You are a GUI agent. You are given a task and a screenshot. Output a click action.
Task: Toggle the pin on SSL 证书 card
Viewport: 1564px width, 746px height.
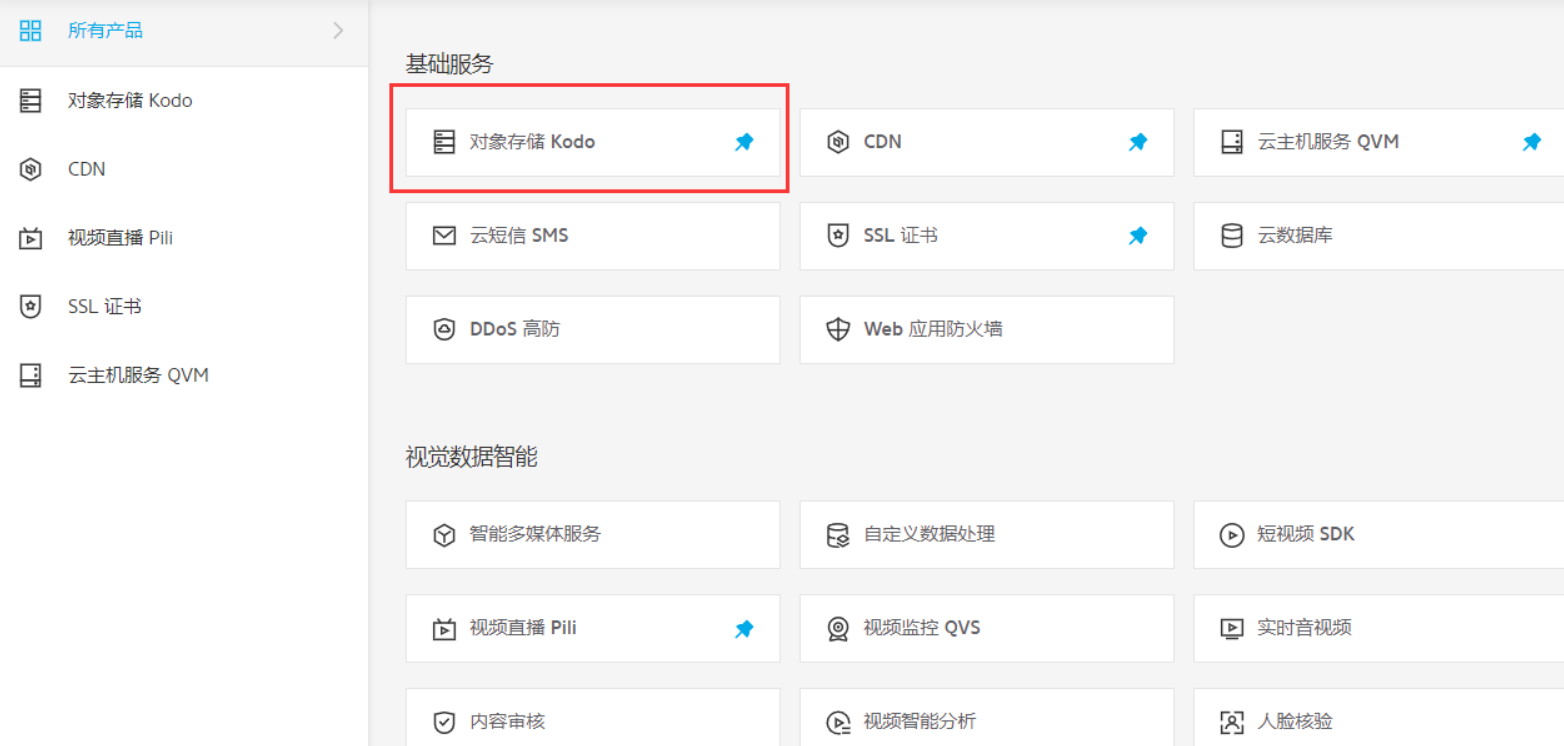pos(1138,236)
